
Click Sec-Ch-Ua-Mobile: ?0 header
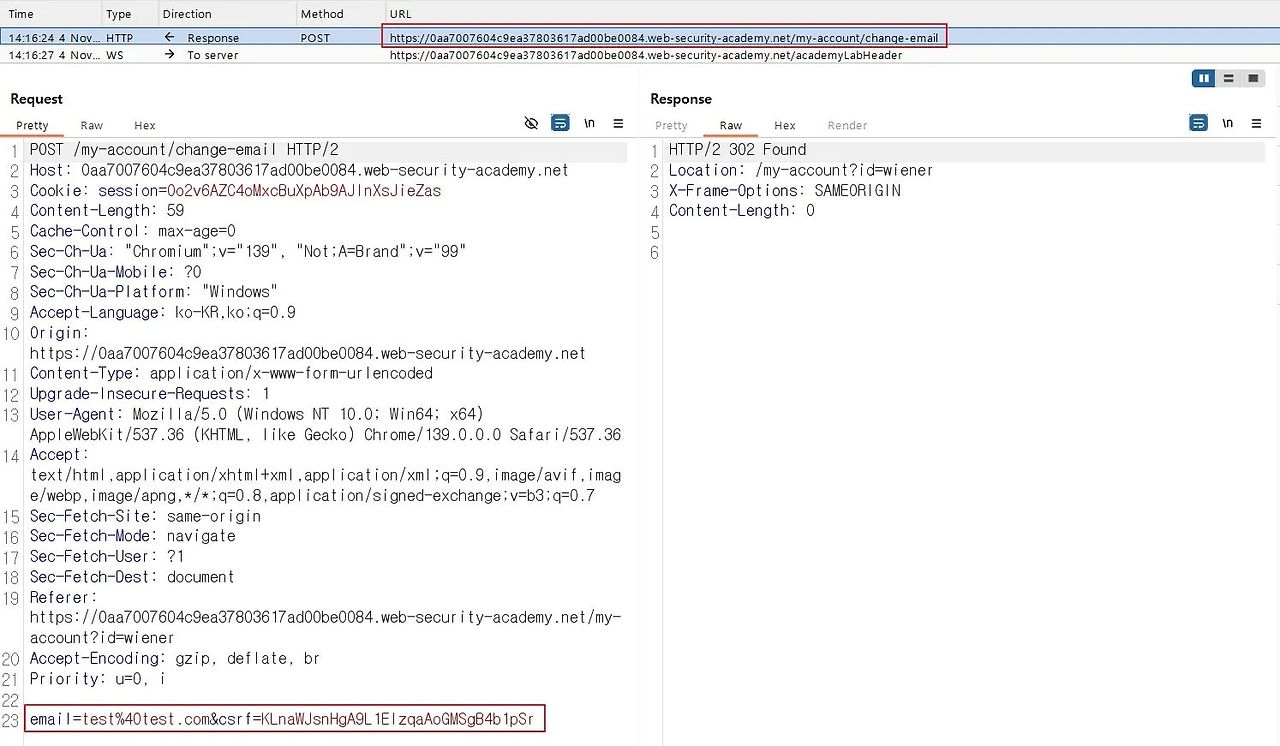tap(116, 272)
